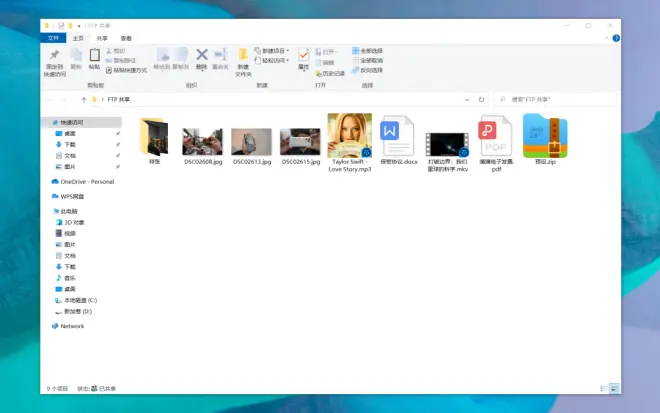Collapse the ribbon with the chevron
The height and width of the screenshot is (413, 660).
tap(607, 38)
